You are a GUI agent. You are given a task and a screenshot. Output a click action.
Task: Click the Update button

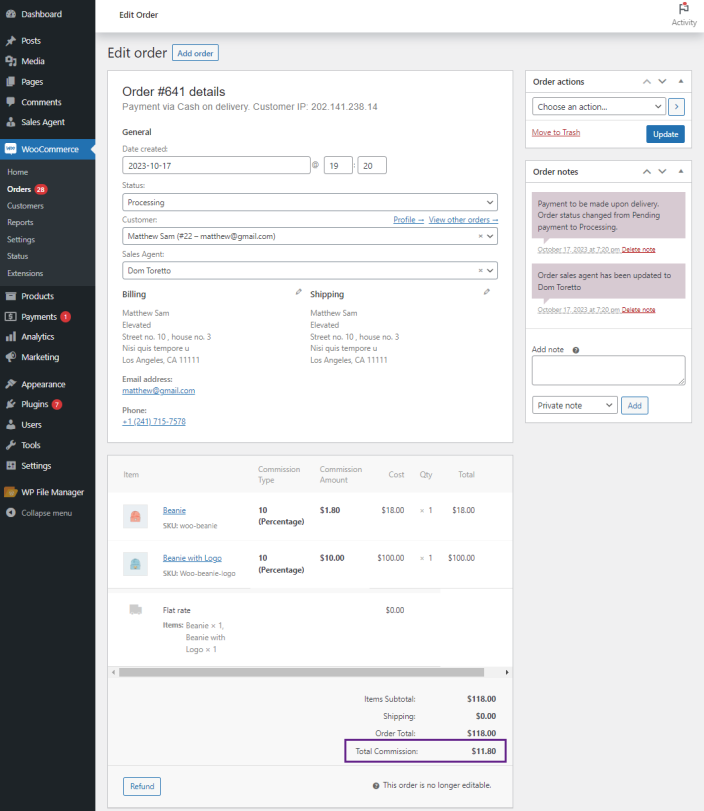[x=665, y=134]
